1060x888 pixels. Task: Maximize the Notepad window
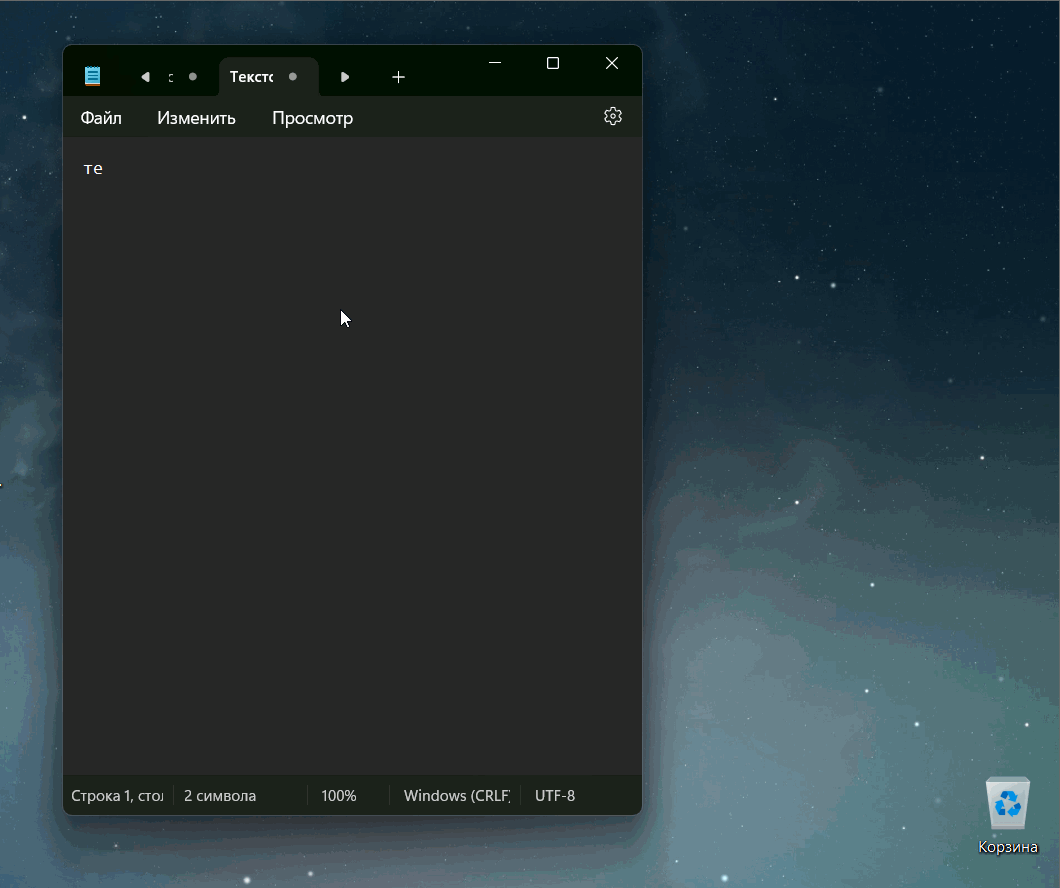coord(552,63)
